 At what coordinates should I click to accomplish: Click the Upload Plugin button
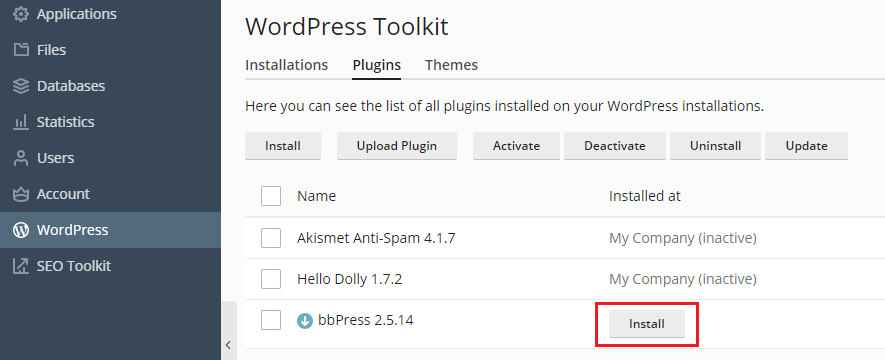click(x=397, y=146)
